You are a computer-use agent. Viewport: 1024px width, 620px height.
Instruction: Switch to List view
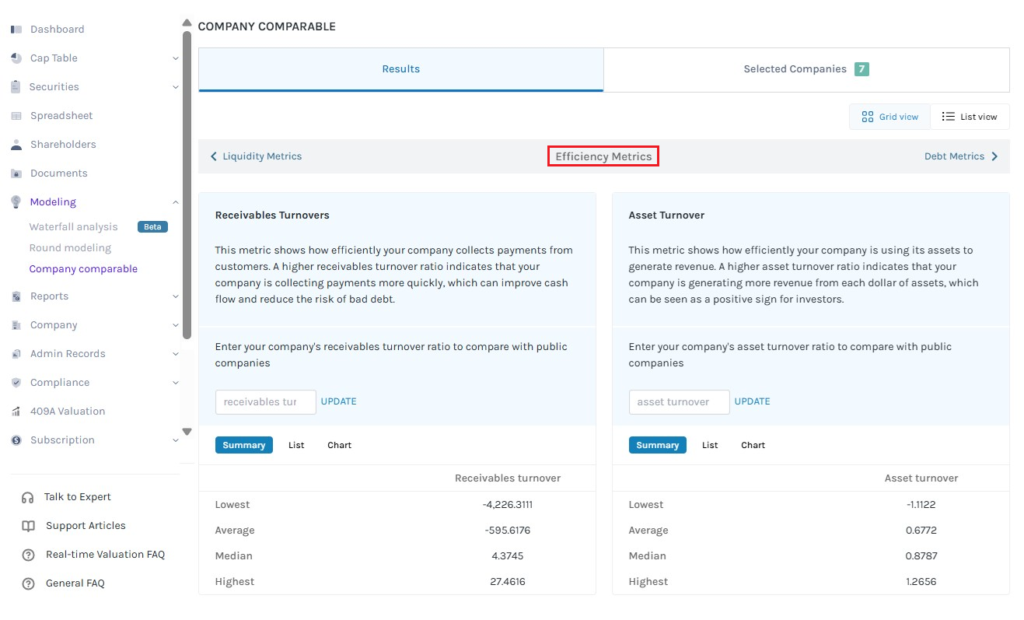pyautogui.click(x=970, y=117)
